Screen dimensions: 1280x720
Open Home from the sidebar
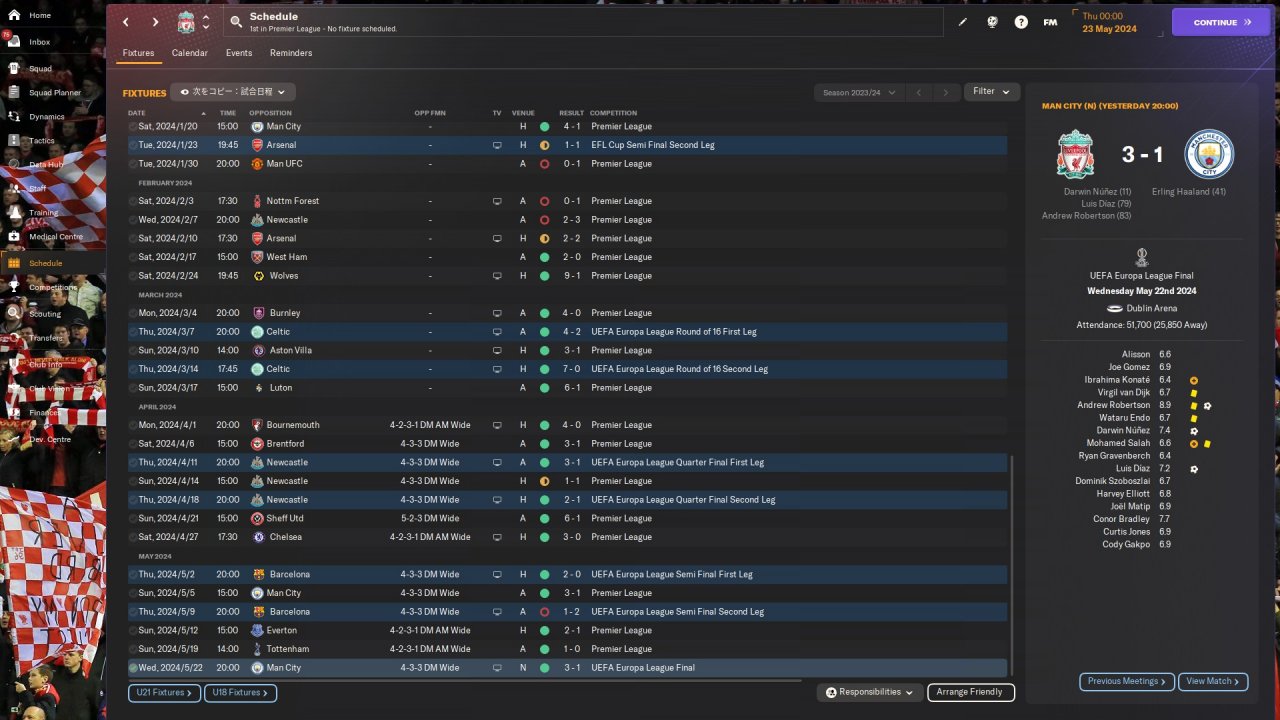(40, 15)
